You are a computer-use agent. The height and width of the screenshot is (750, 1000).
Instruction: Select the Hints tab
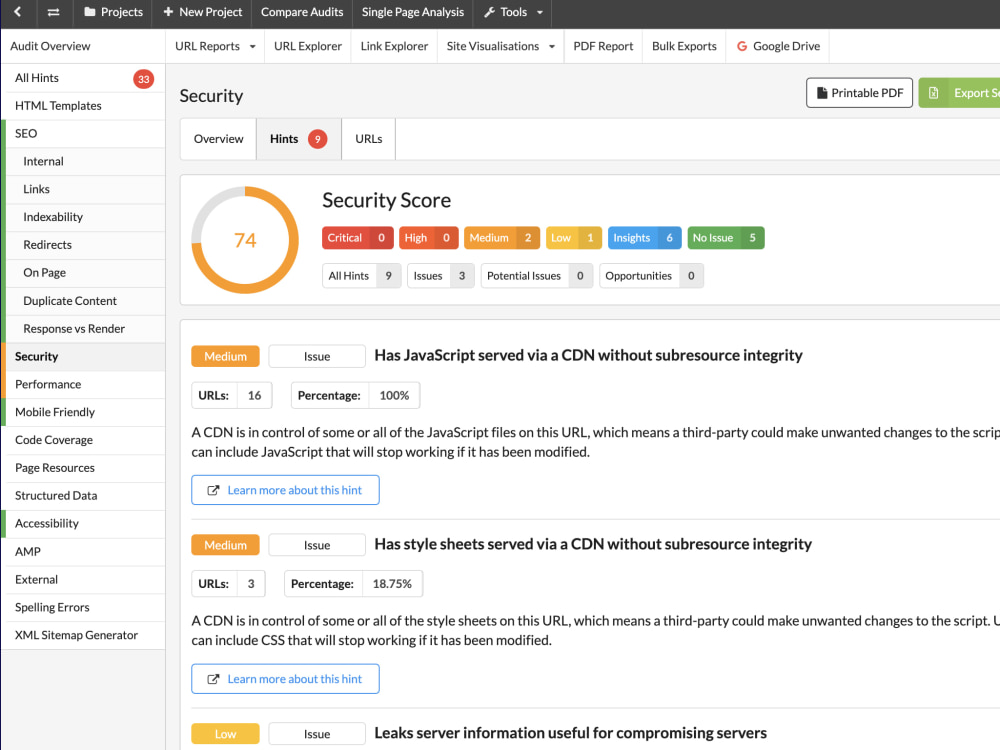pos(298,138)
